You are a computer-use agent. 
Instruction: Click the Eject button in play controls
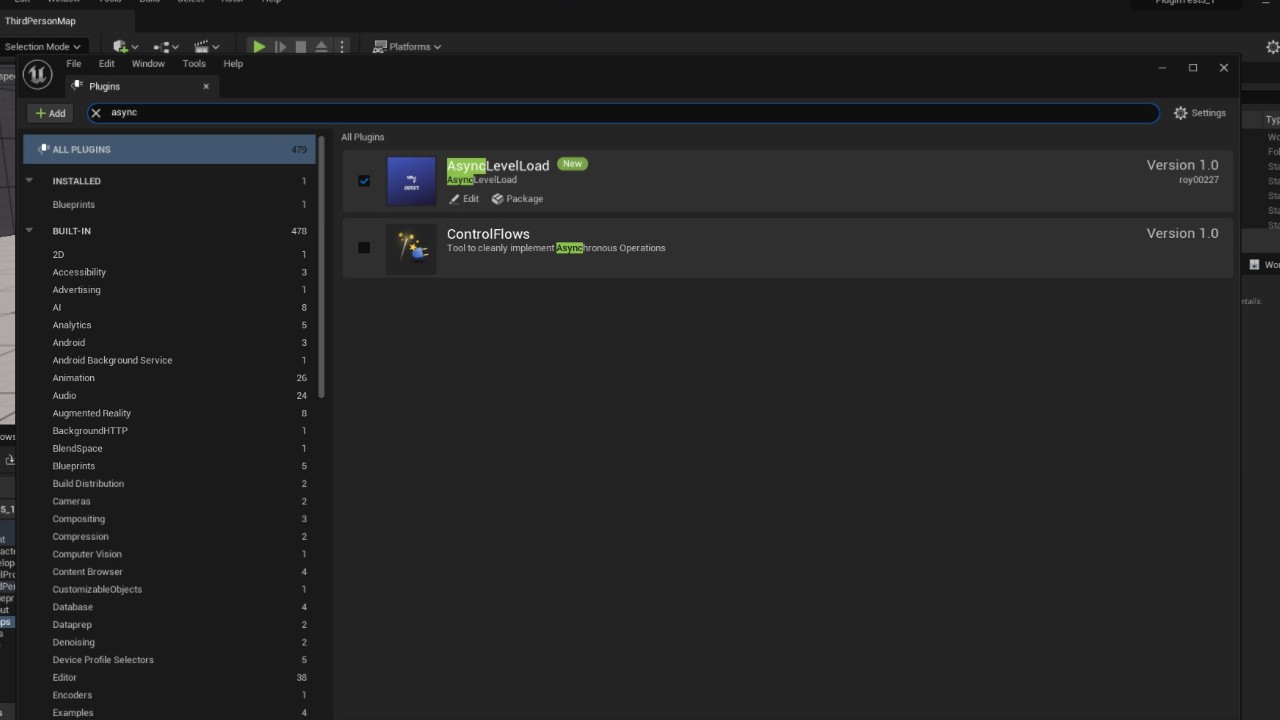click(x=321, y=47)
